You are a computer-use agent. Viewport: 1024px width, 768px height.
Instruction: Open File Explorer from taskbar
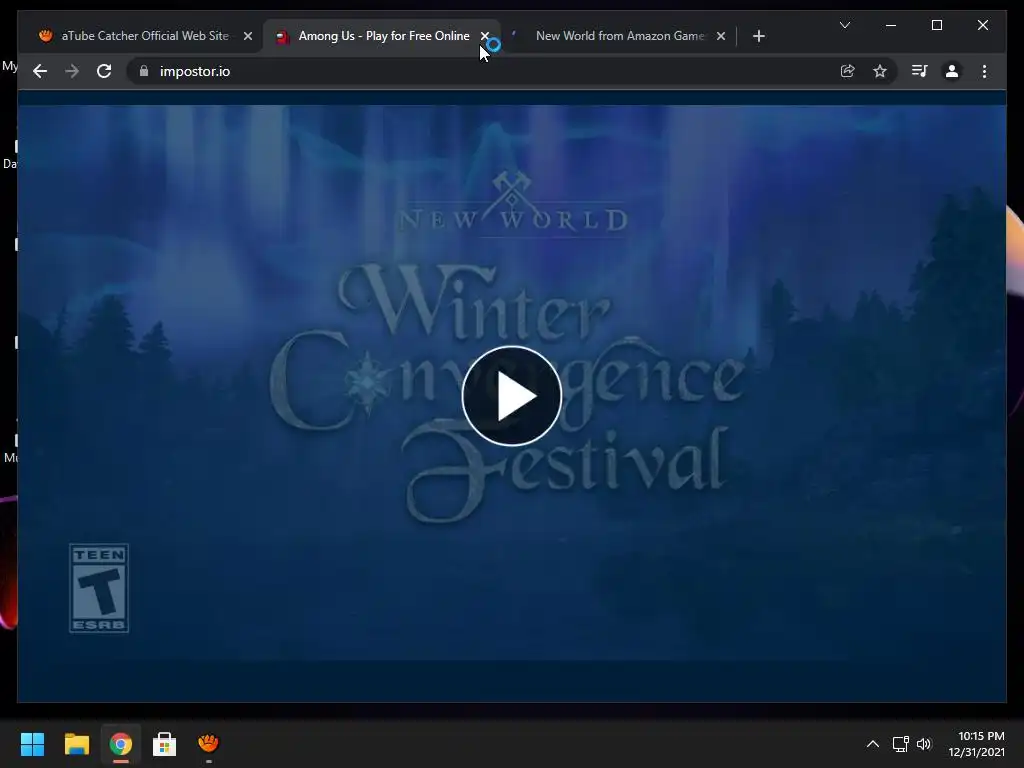click(x=76, y=744)
